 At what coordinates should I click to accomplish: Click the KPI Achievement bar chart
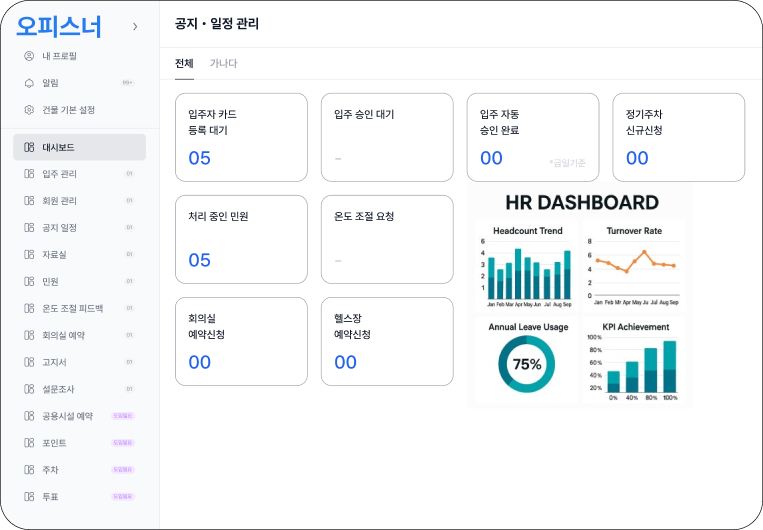point(634,360)
